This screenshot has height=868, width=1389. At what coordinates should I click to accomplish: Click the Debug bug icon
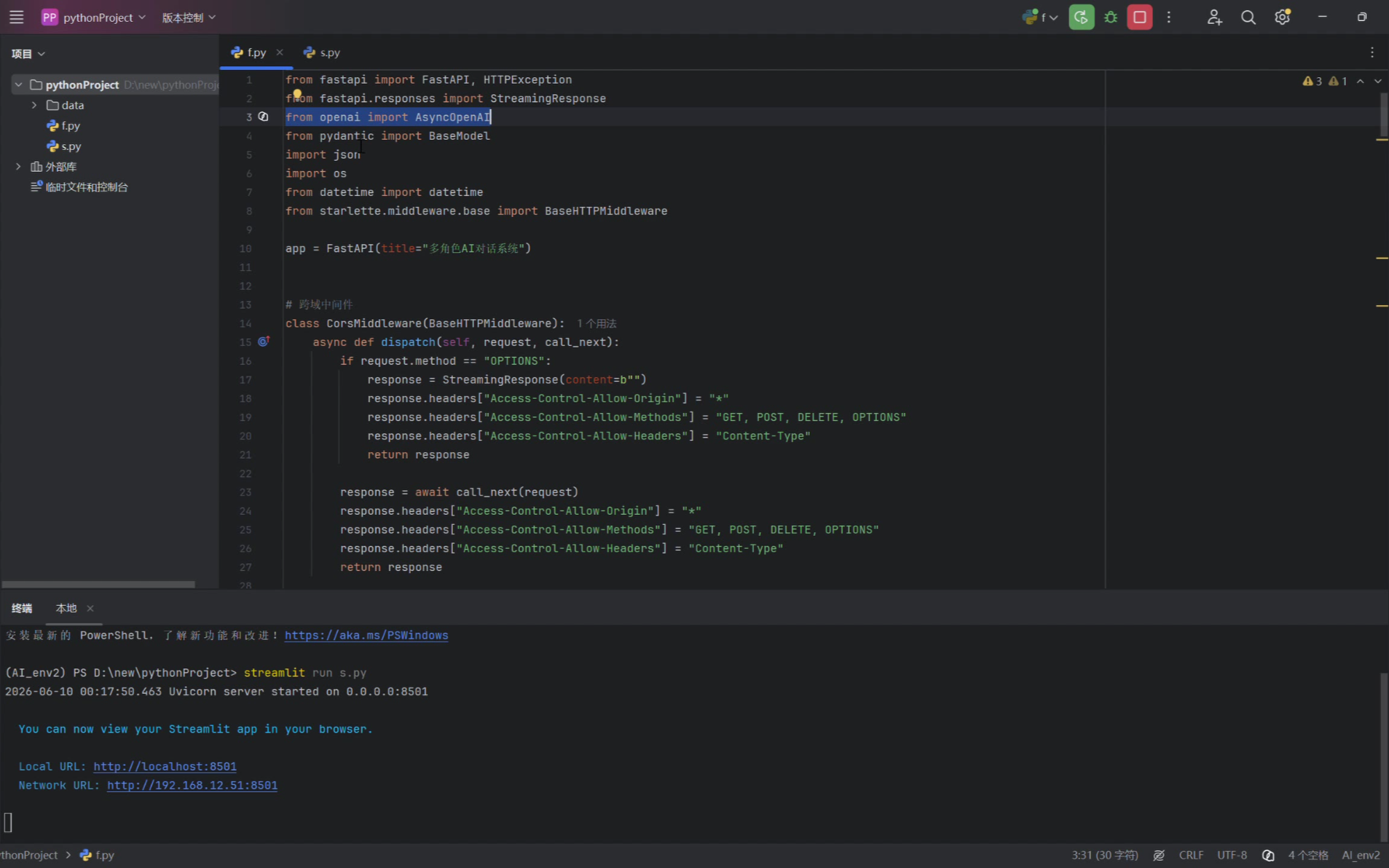click(x=1110, y=17)
